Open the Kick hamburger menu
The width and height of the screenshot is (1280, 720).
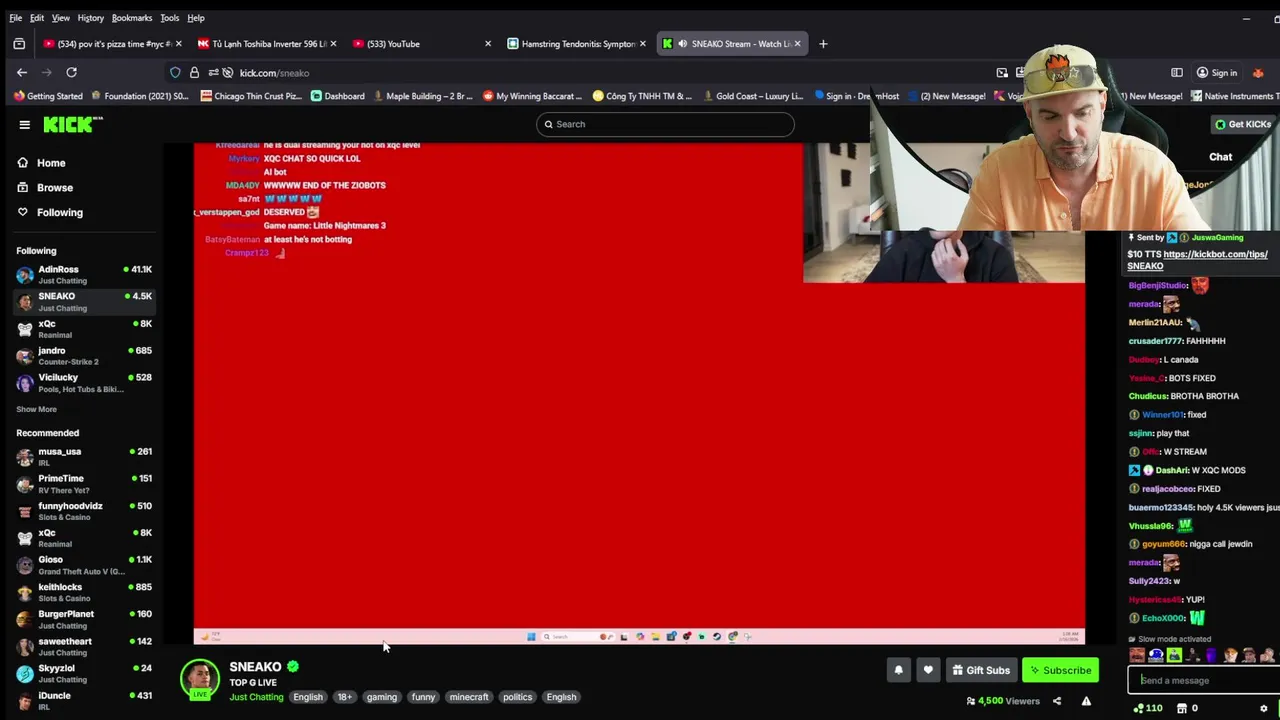tap(24, 124)
